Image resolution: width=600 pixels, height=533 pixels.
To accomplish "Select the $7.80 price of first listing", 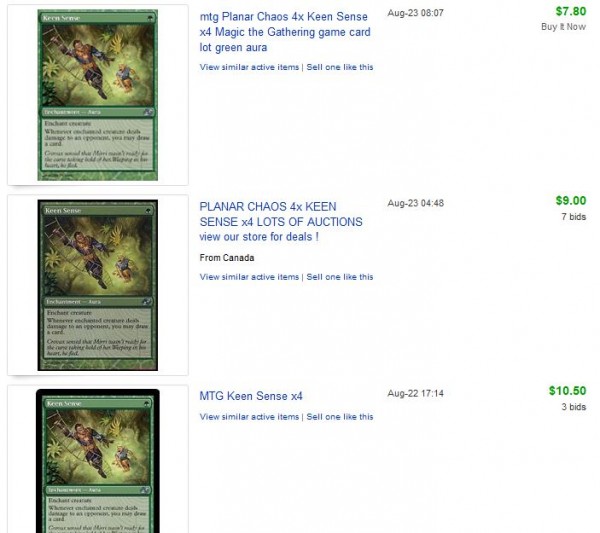I will pos(571,11).
